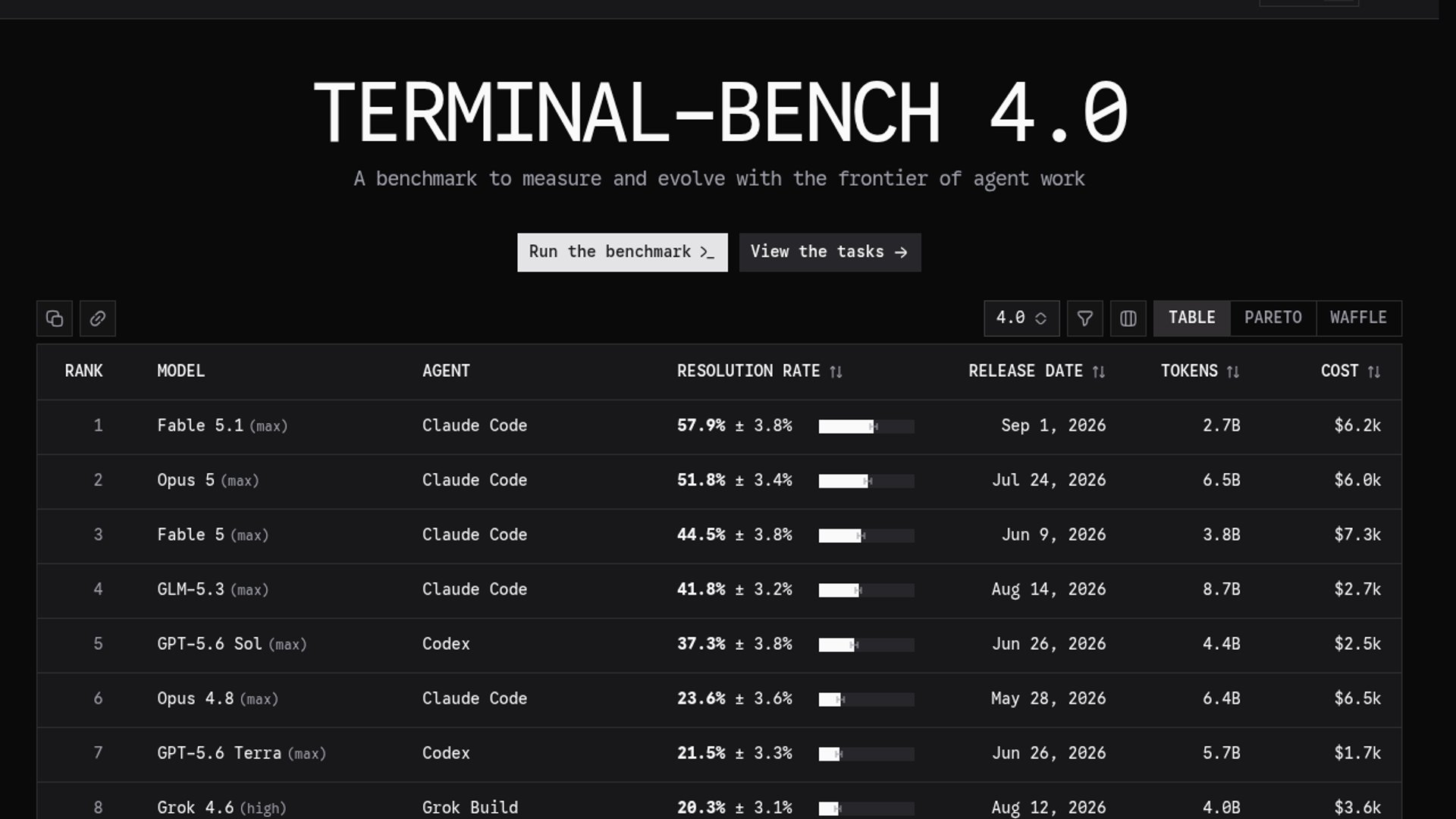Click the $7.3k cost value
This screenshot has height=819, width=1456.
click(x=1357, y=535)
